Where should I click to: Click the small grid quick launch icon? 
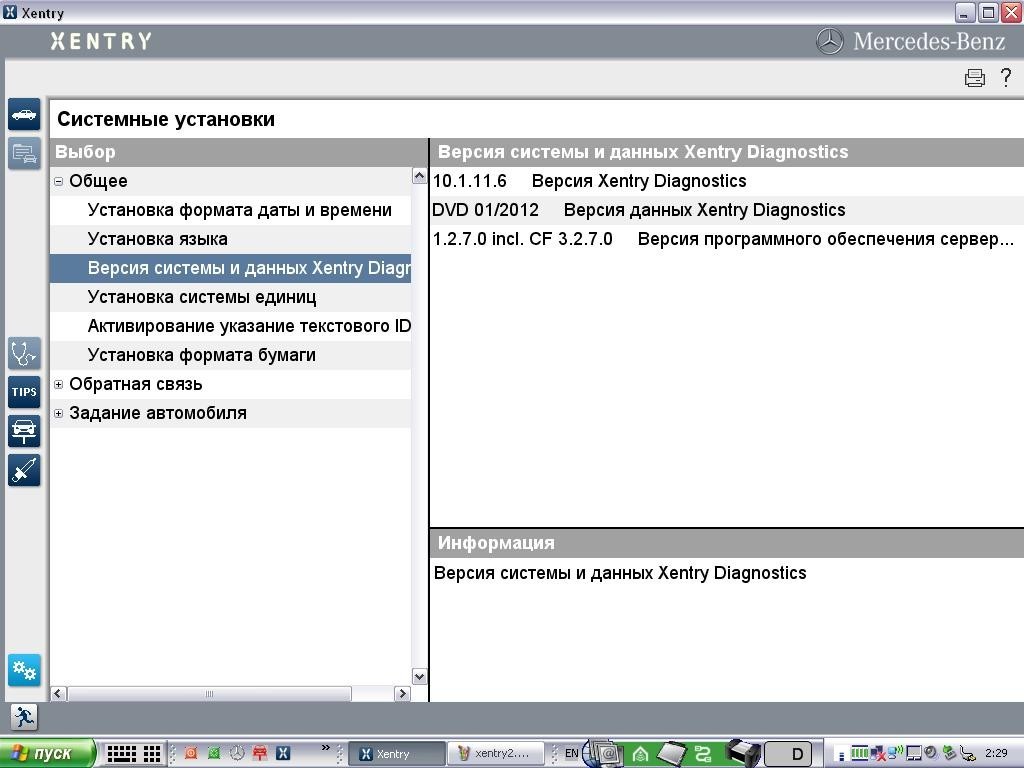point(152,754)
